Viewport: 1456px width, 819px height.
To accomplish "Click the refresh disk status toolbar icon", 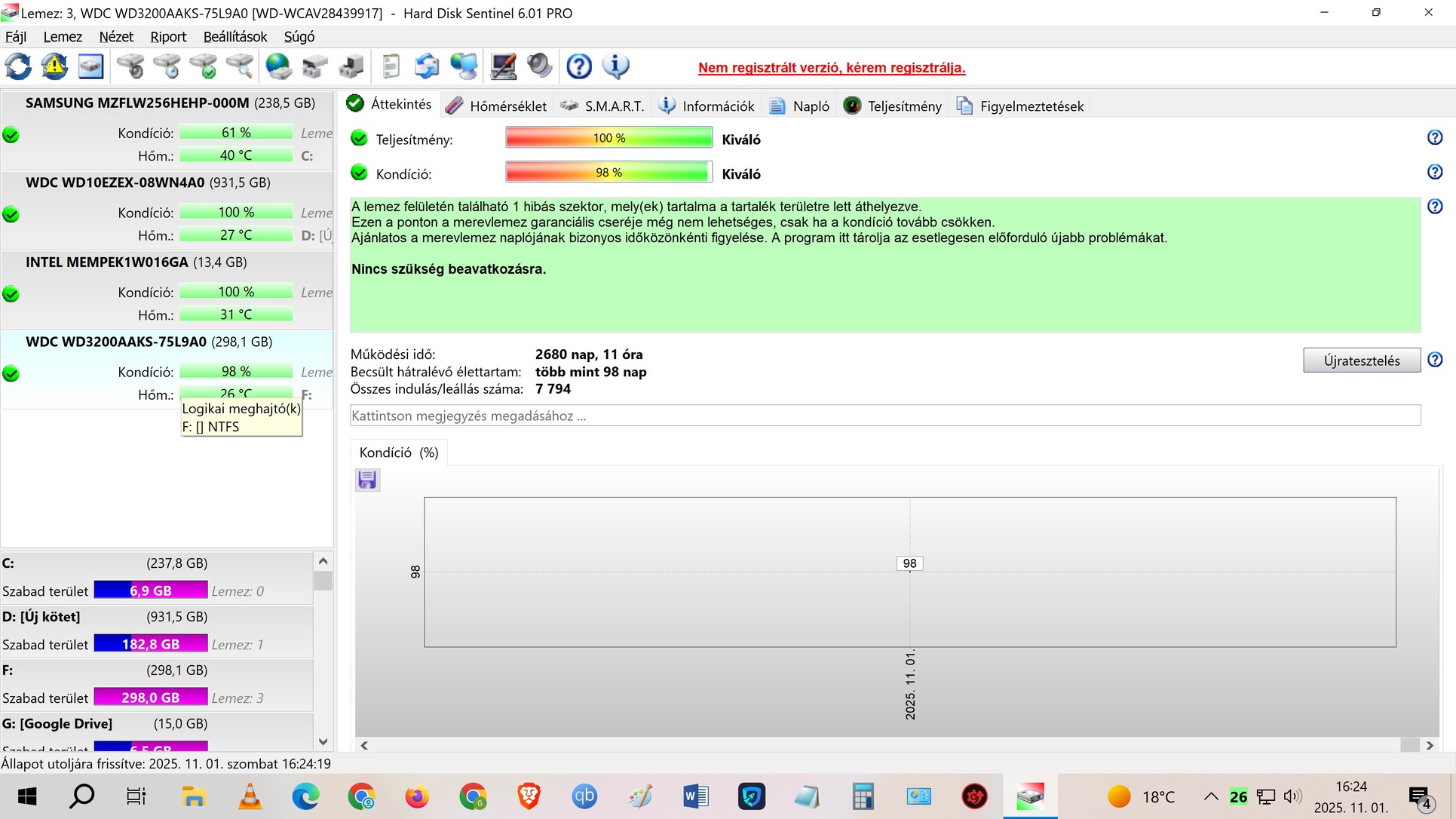I will 19,66.
